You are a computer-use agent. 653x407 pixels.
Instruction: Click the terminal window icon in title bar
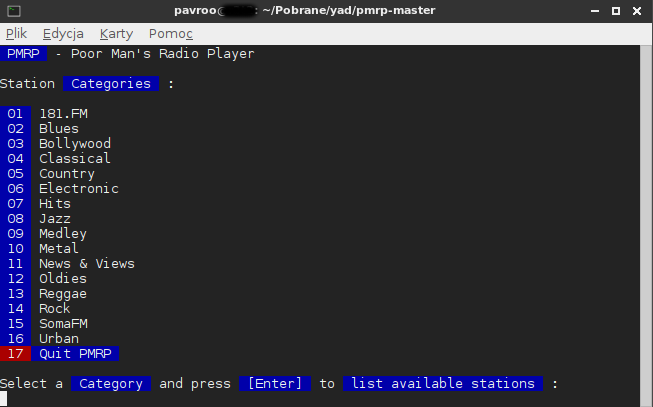coord(12,10)
